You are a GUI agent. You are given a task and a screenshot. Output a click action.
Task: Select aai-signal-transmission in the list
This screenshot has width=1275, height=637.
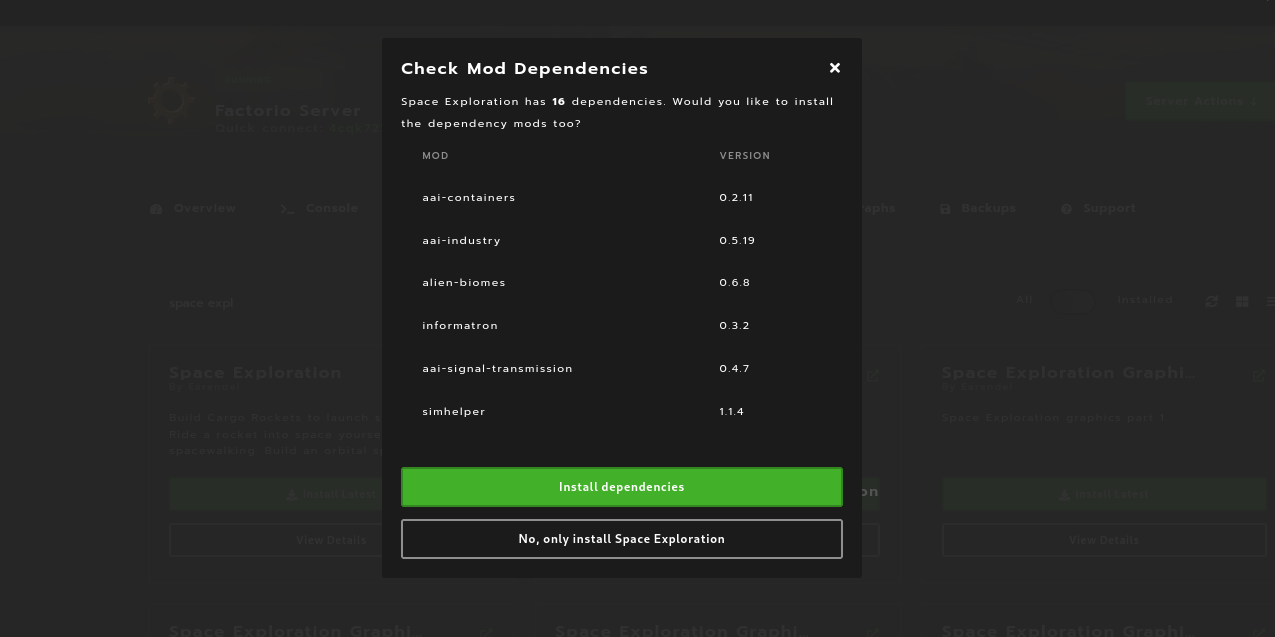pyautogui.click(x=497, y=369)
